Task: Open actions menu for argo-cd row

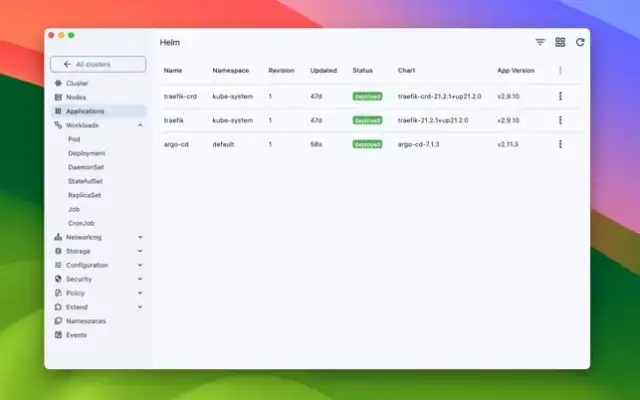Action: click(x=560, y=144)
